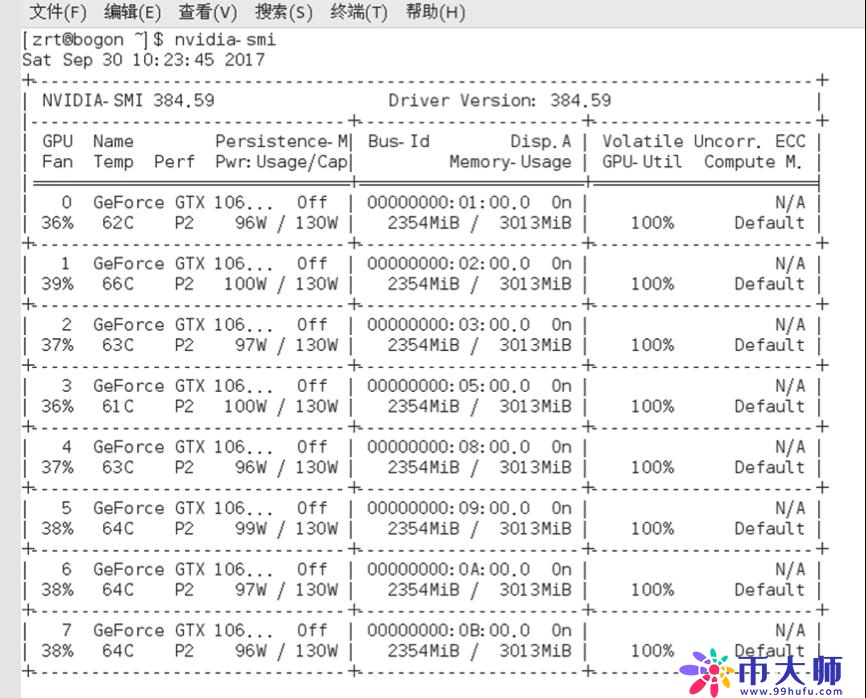
Task: Click GPU 0 persistence mode 'Off'
Action: click(x=312, y=203)
